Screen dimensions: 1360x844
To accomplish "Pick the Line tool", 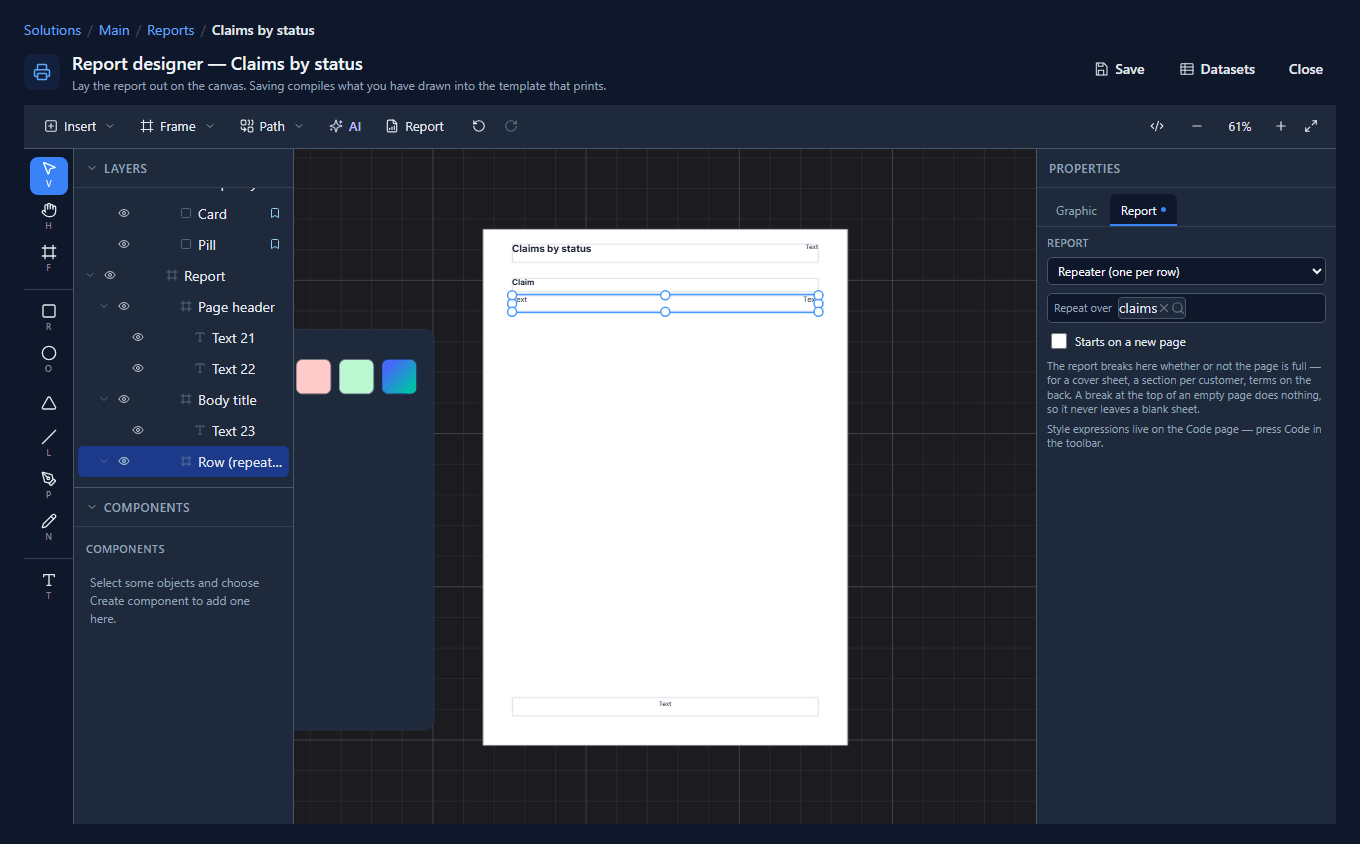I will click(x=49, y=442).
